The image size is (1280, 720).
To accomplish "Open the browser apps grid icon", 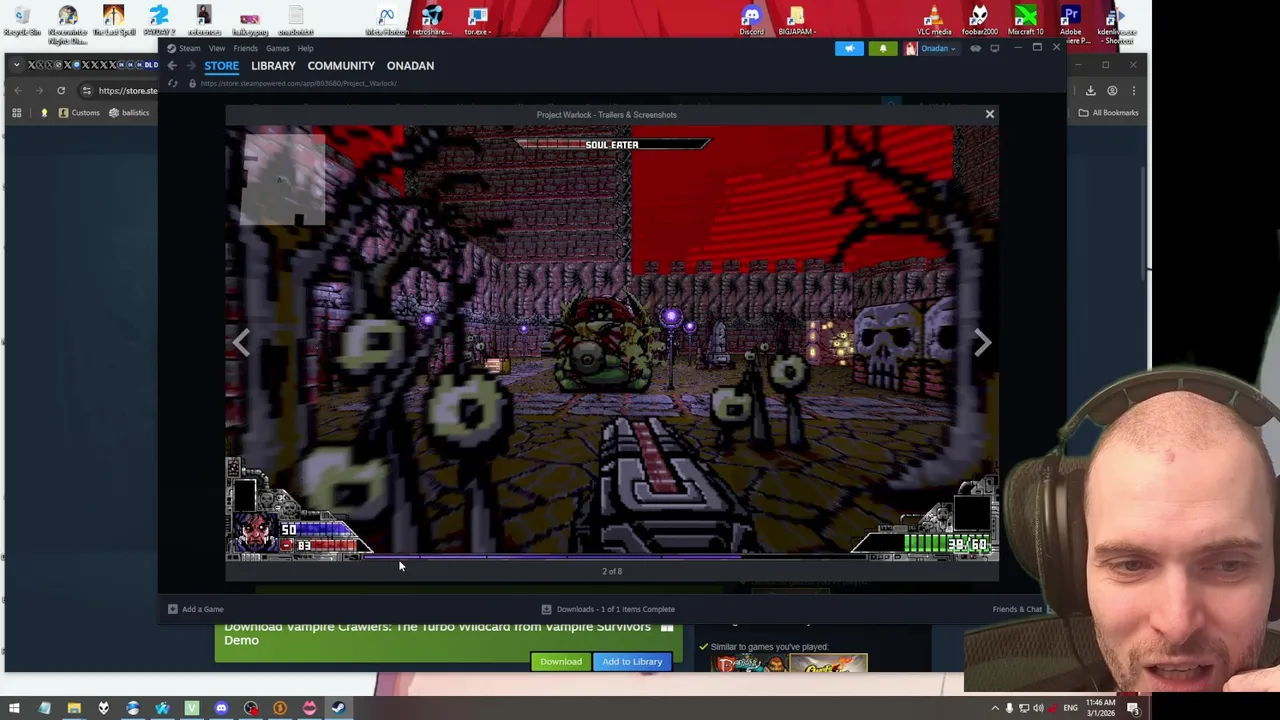I will click(x=17, y=113).
